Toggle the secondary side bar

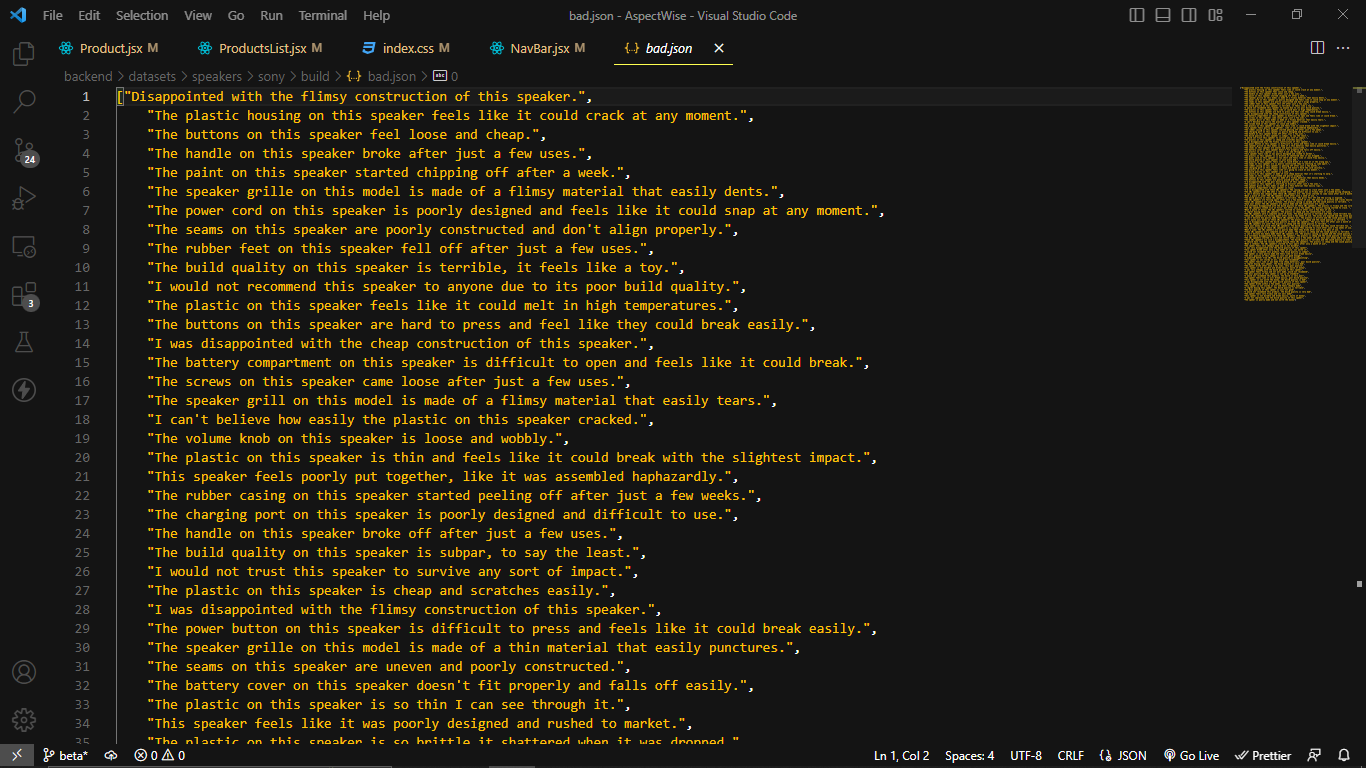[1189, 15]
